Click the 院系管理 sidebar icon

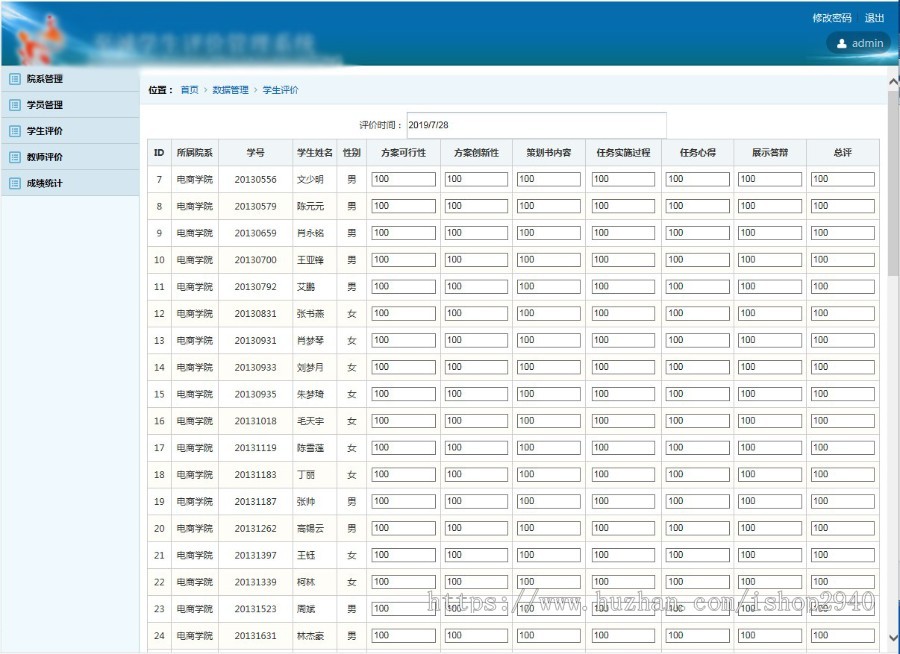13,78
